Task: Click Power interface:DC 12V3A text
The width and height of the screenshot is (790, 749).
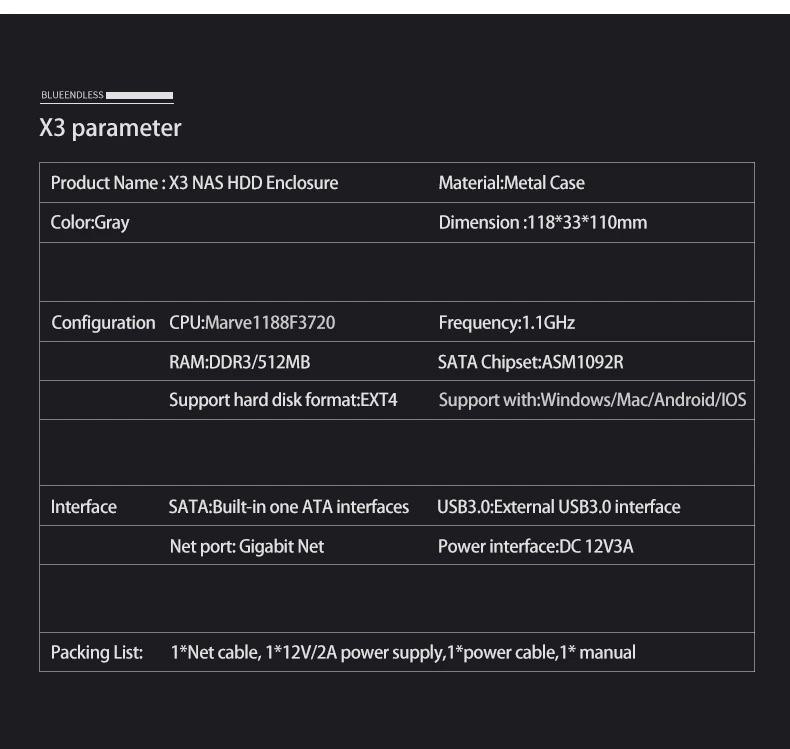Action: pyautogui.click(x=535, y=546)
